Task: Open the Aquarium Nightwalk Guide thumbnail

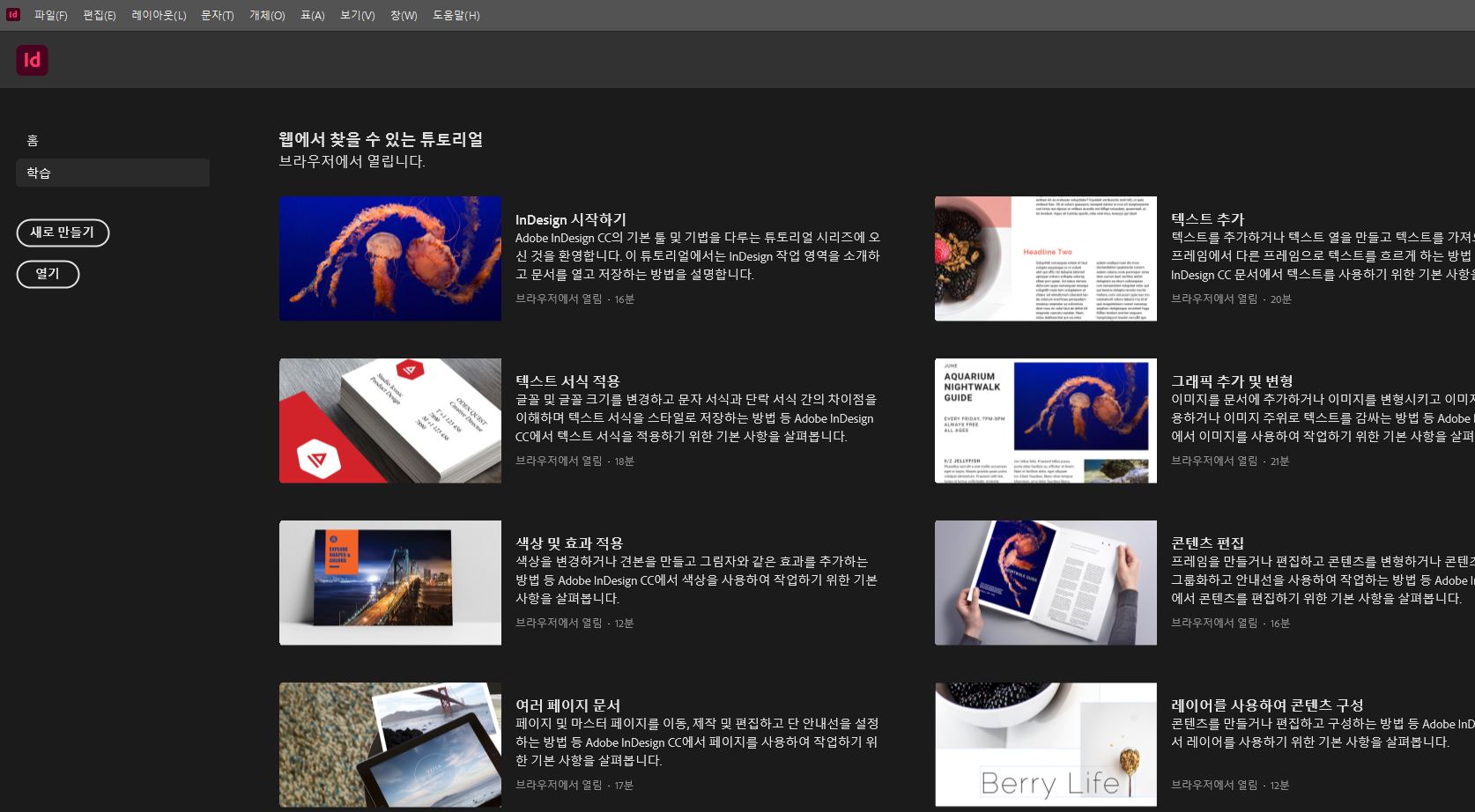Action: [1046, 420]
